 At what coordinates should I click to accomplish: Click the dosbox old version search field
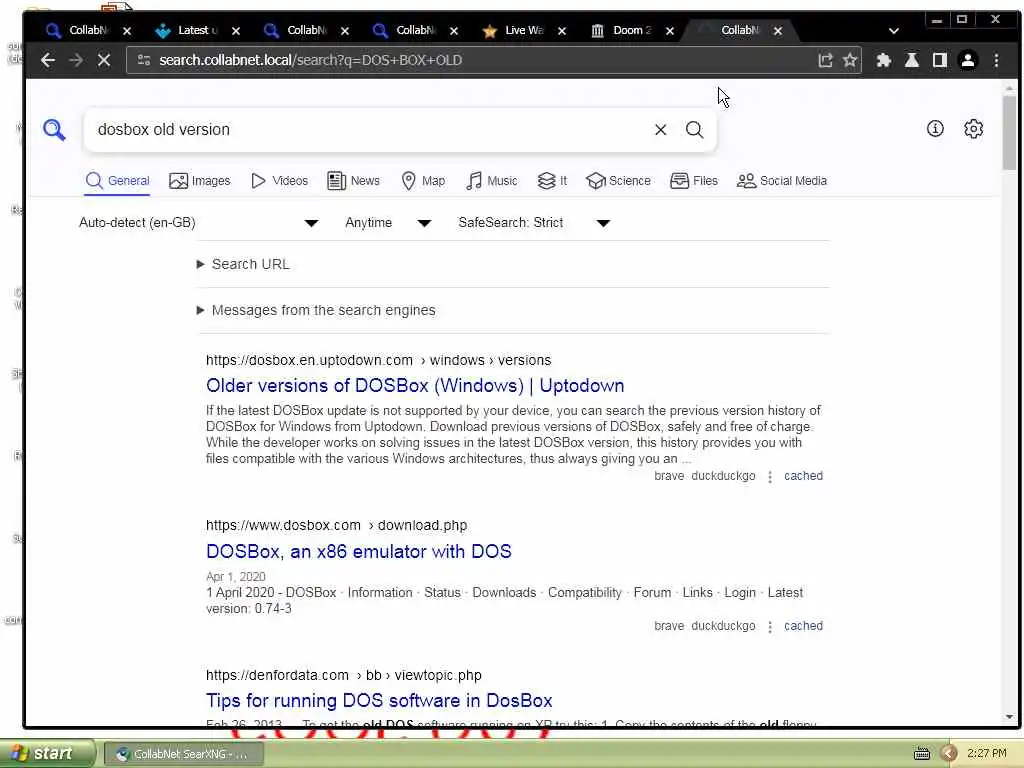coord(369,129)
